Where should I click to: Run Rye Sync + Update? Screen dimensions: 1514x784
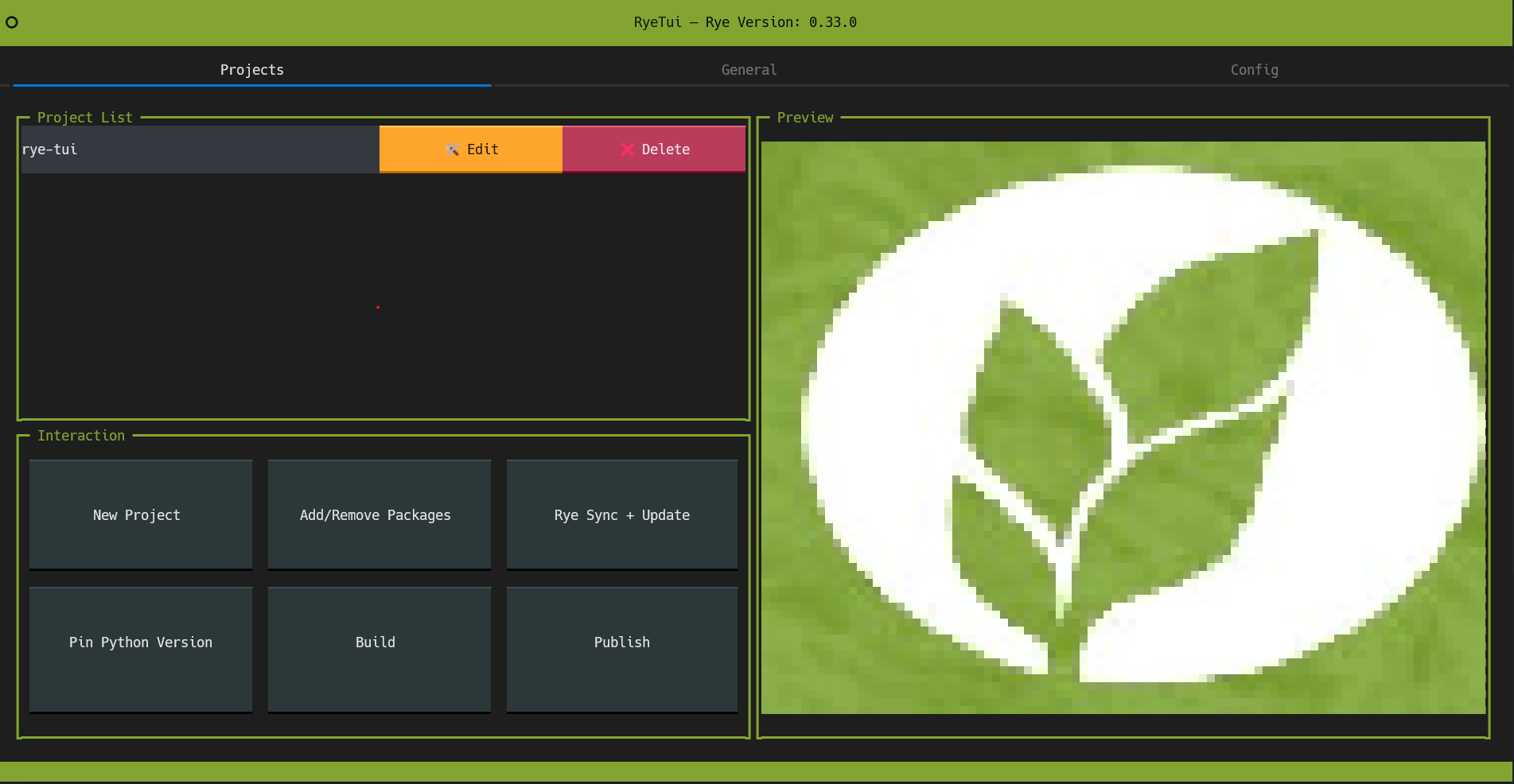[622, 515]
